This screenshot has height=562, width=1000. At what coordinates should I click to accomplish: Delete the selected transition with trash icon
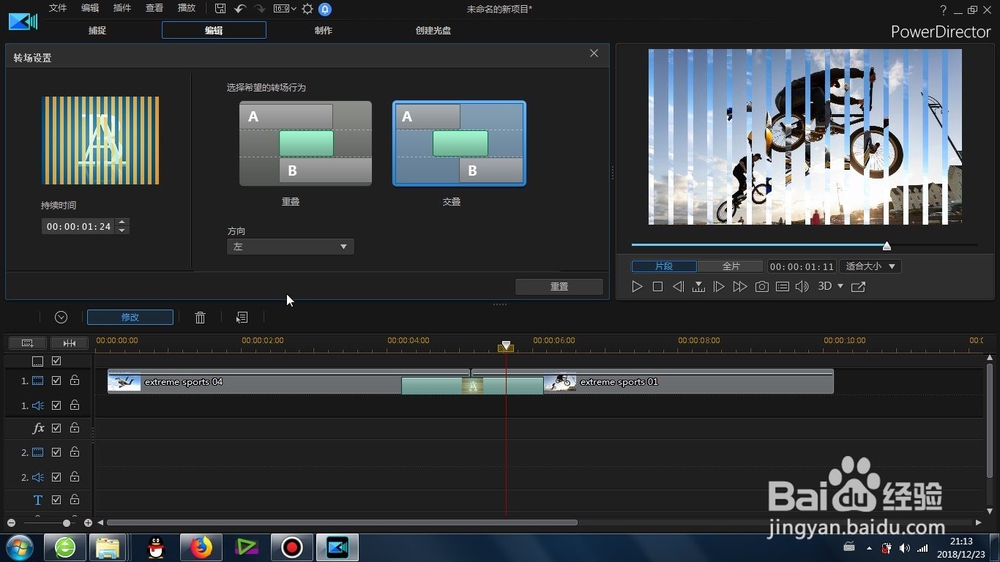pyautogui.click(x=200, y=317)
